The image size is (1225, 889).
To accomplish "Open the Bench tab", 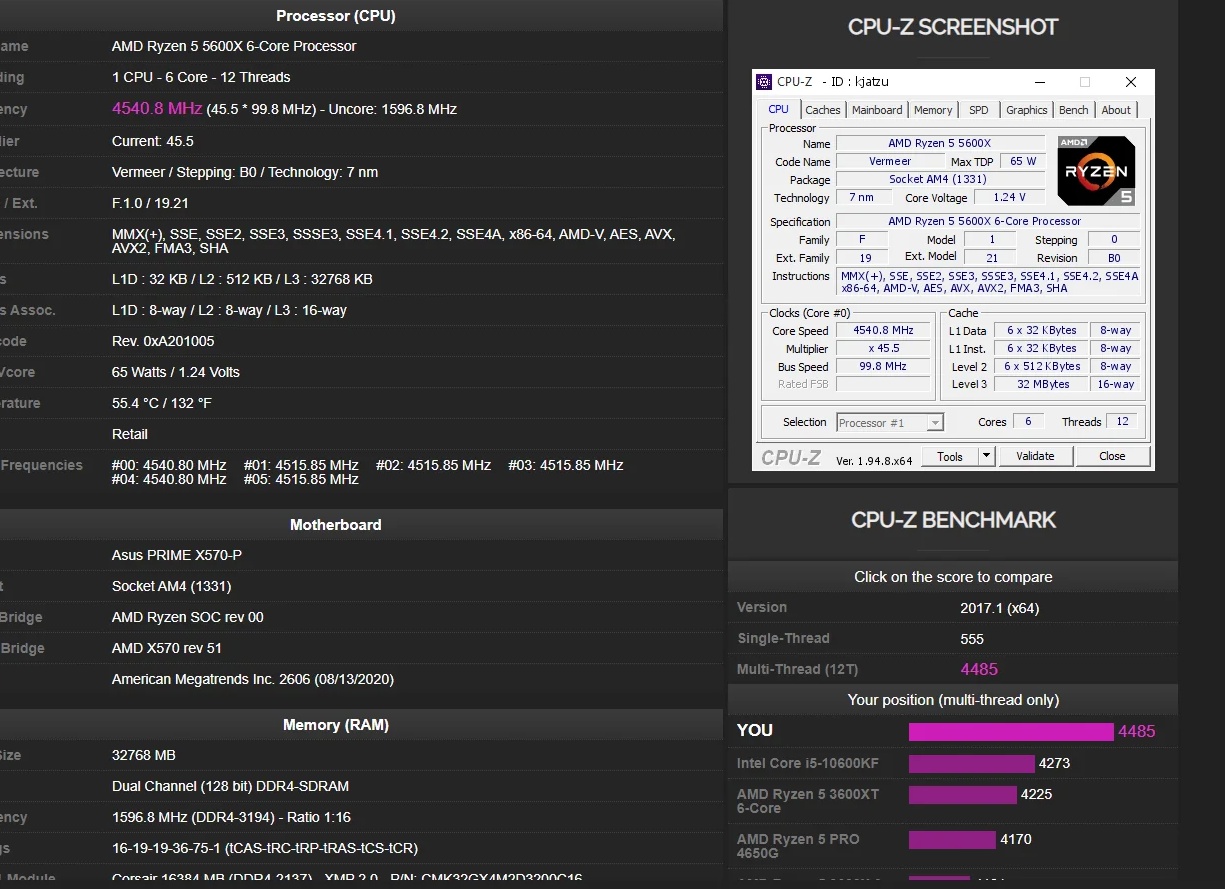I will pos(1074,110).
